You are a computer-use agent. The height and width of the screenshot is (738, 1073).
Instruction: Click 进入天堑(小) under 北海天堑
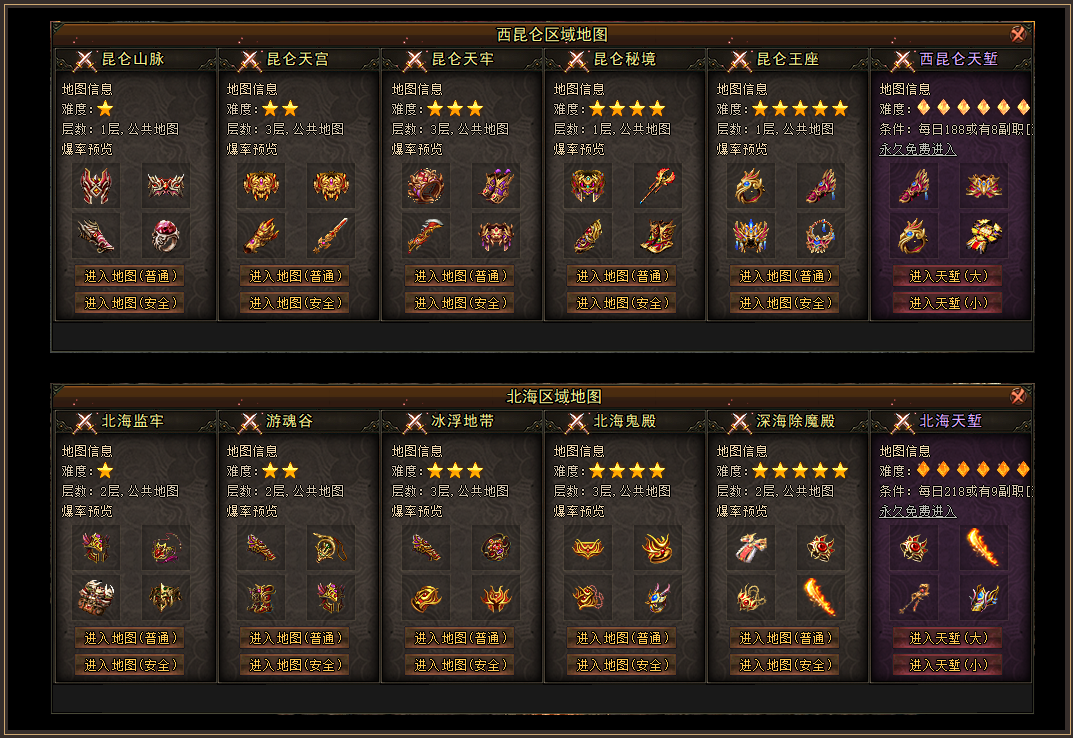(948, 665)
